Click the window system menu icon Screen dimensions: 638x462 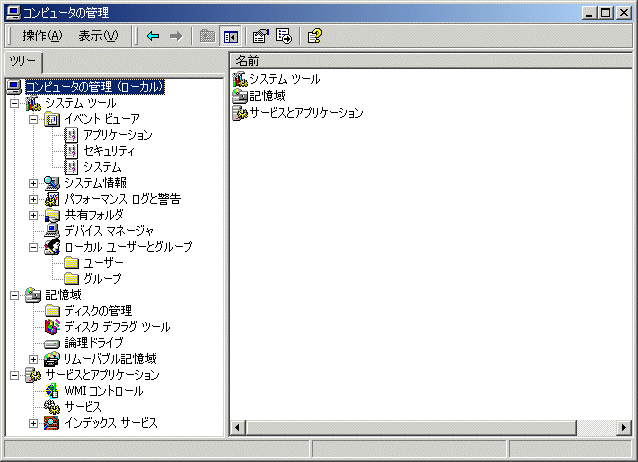(13, 13)
